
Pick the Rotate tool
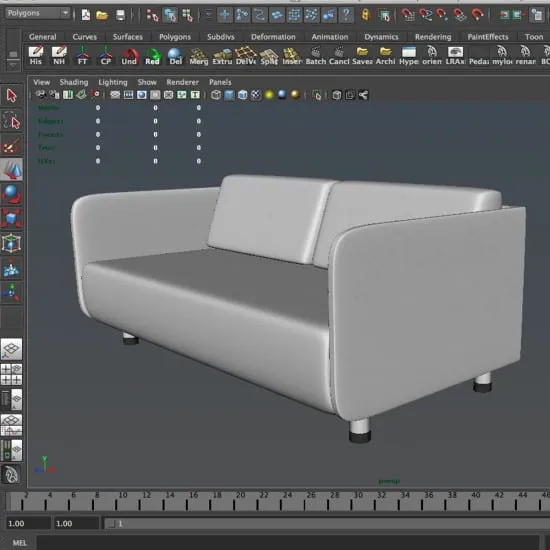(x=12, y=194)
